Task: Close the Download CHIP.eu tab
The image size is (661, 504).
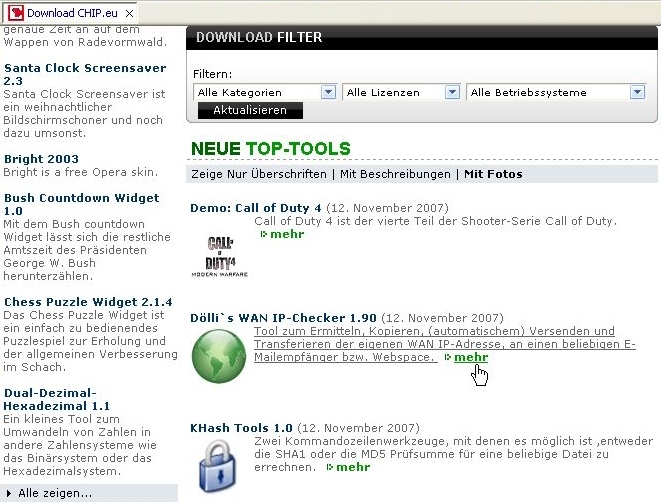Action: tap(129, 13)
